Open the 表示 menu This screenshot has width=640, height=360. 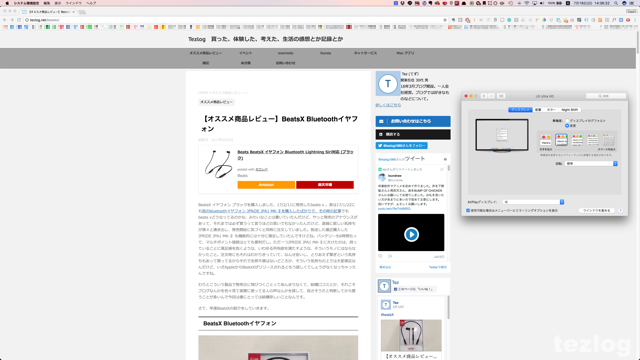click(58, 3)
